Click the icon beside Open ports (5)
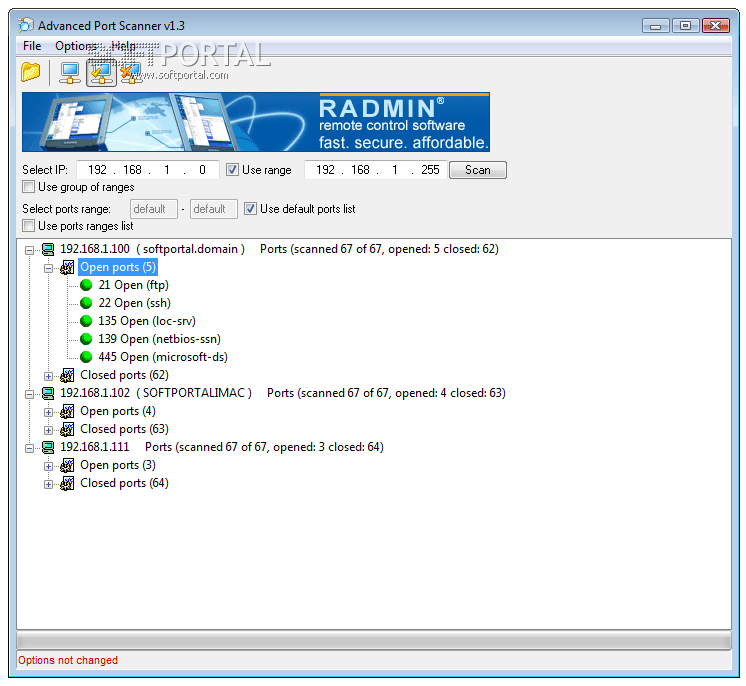746x686 pixels. pyautogui.click(x=67, y=267)
